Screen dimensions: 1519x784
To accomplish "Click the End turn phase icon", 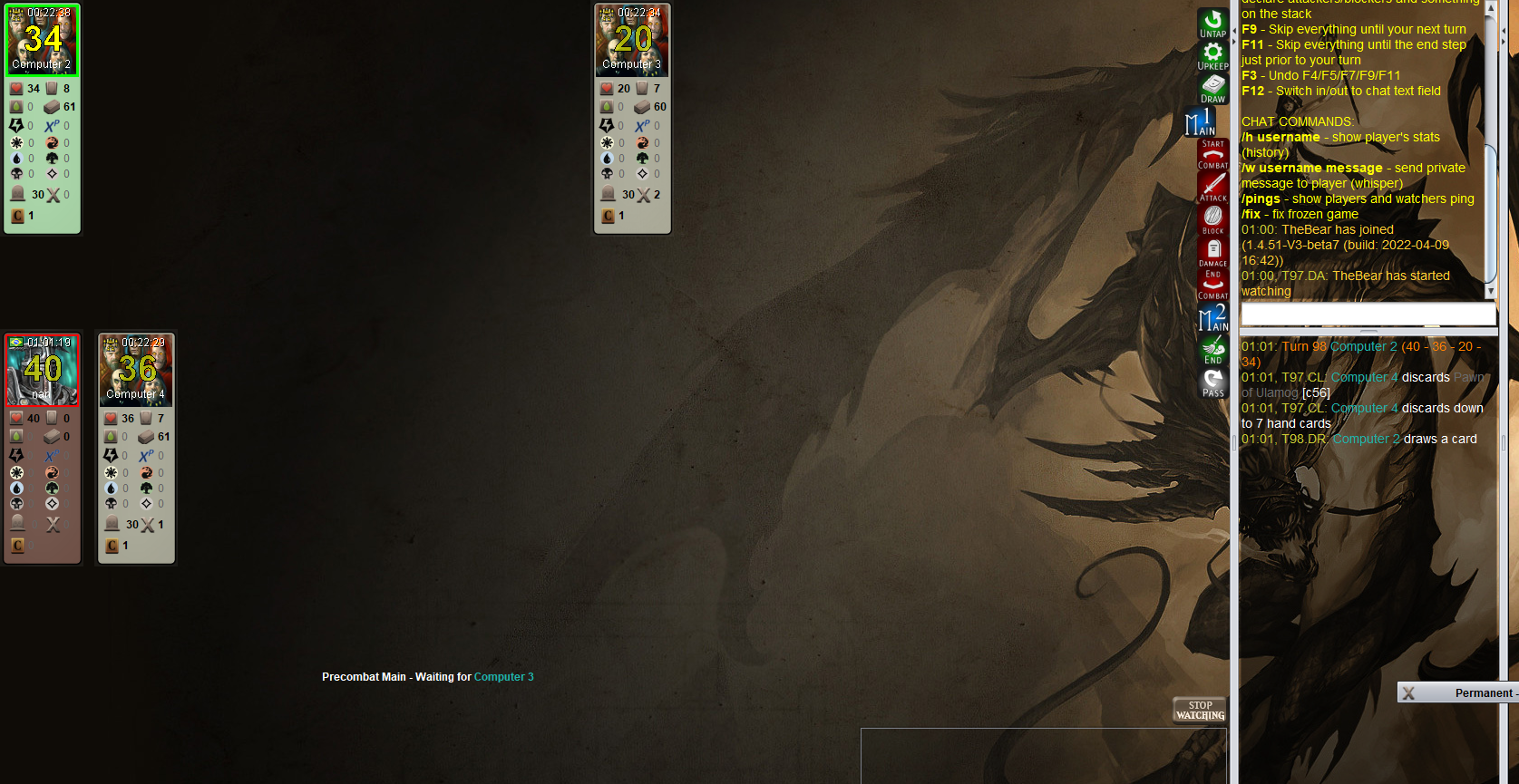I will [1212, 350].
